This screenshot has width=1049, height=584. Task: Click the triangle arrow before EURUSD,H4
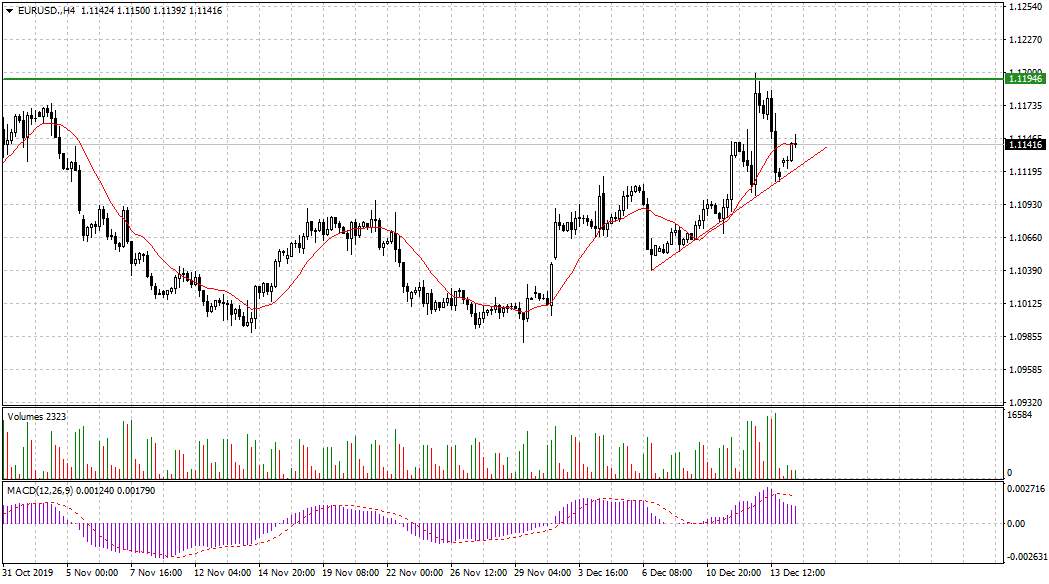9,10
